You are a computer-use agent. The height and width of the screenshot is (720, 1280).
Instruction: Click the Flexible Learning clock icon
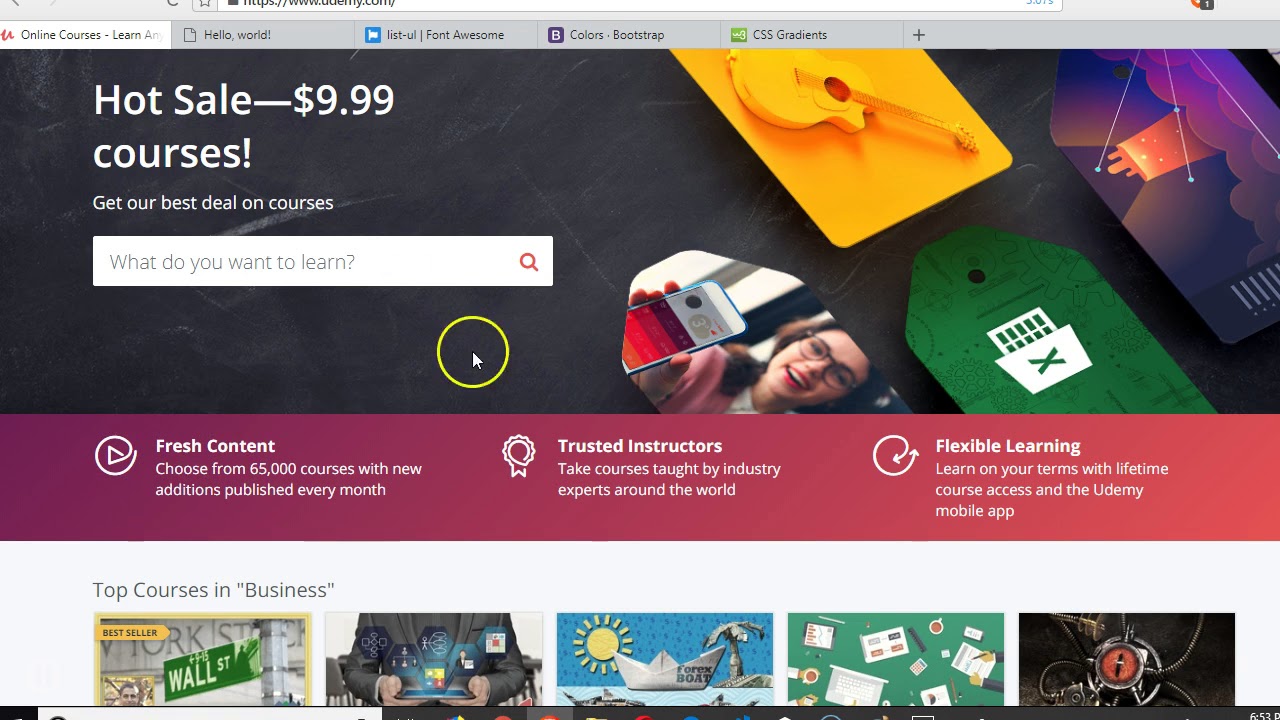895,456
